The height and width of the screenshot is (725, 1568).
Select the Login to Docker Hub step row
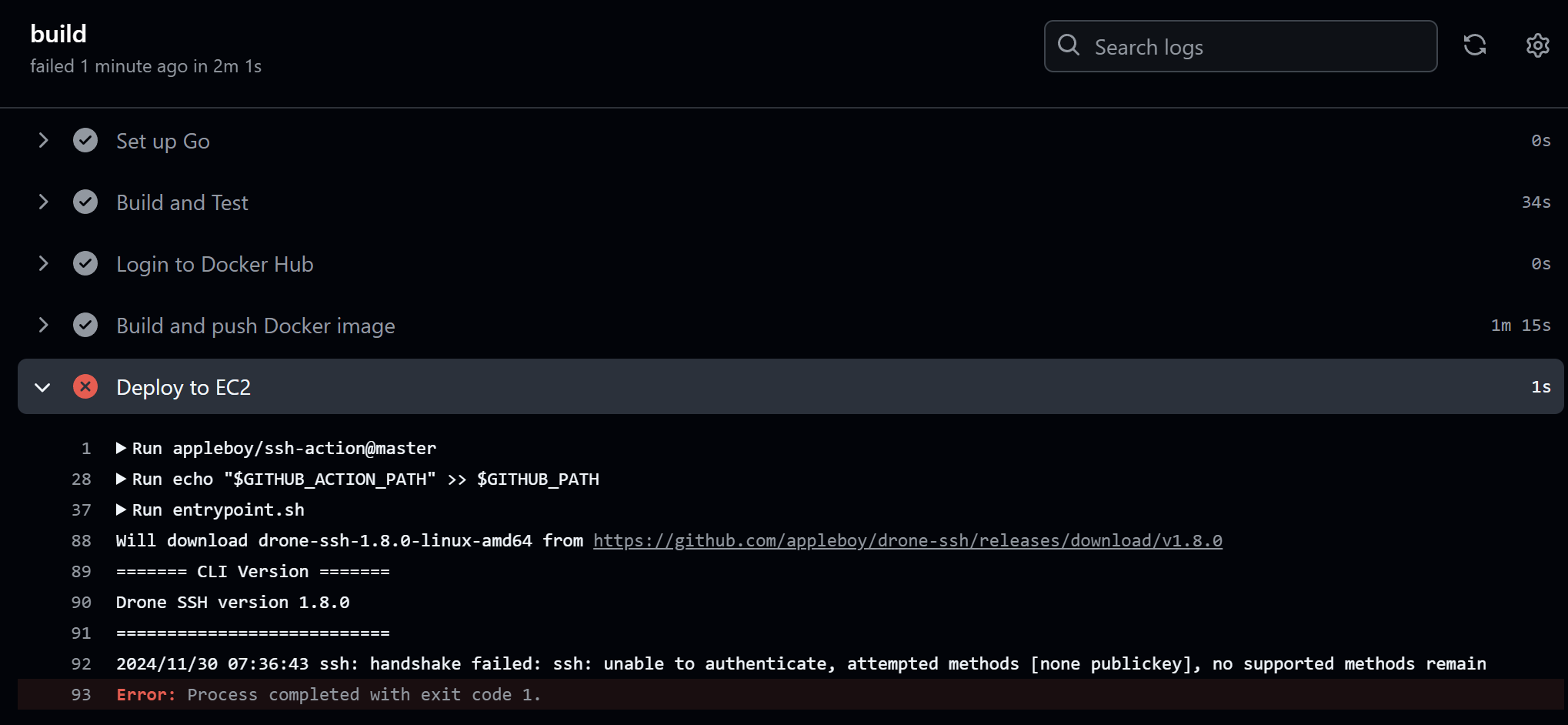[215, 263]
